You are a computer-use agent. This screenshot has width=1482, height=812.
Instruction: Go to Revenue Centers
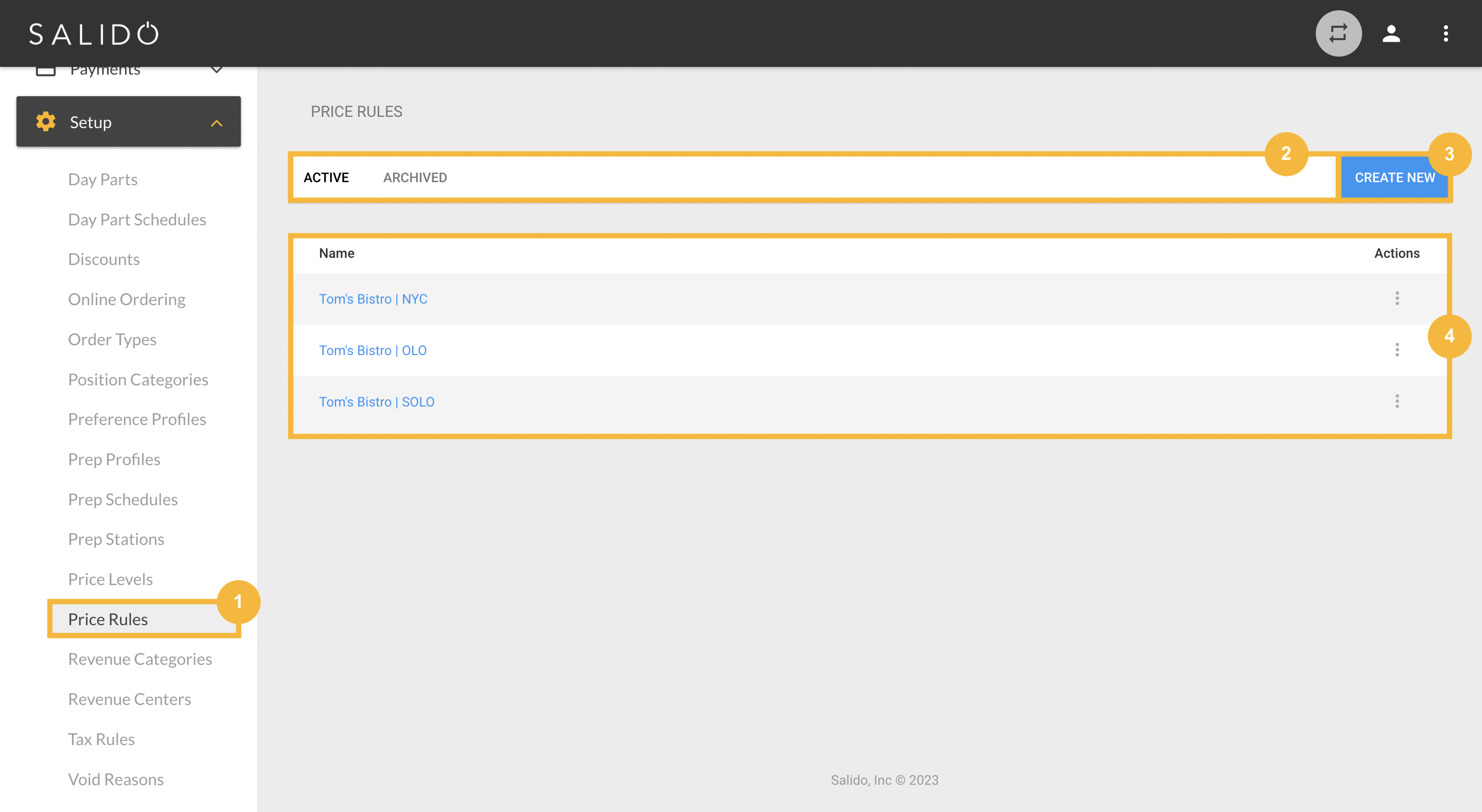(x=130, y=699)
